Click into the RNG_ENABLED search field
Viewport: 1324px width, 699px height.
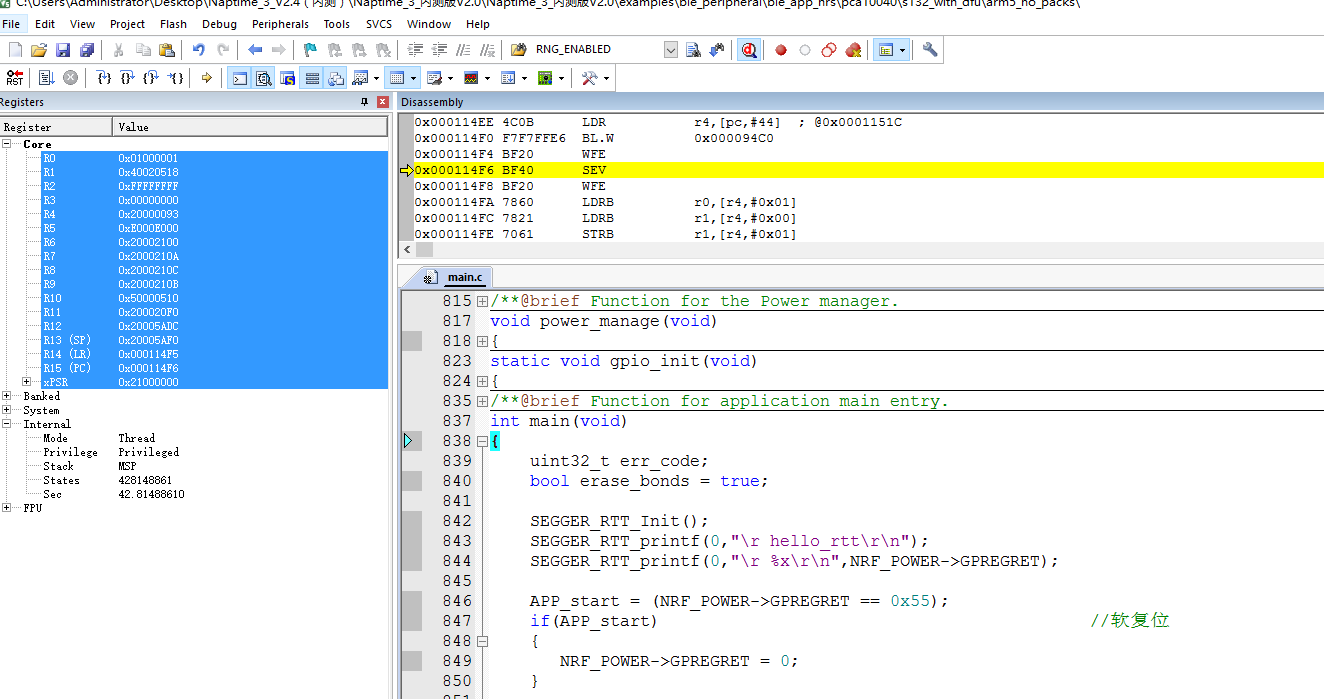click(597, 49)
